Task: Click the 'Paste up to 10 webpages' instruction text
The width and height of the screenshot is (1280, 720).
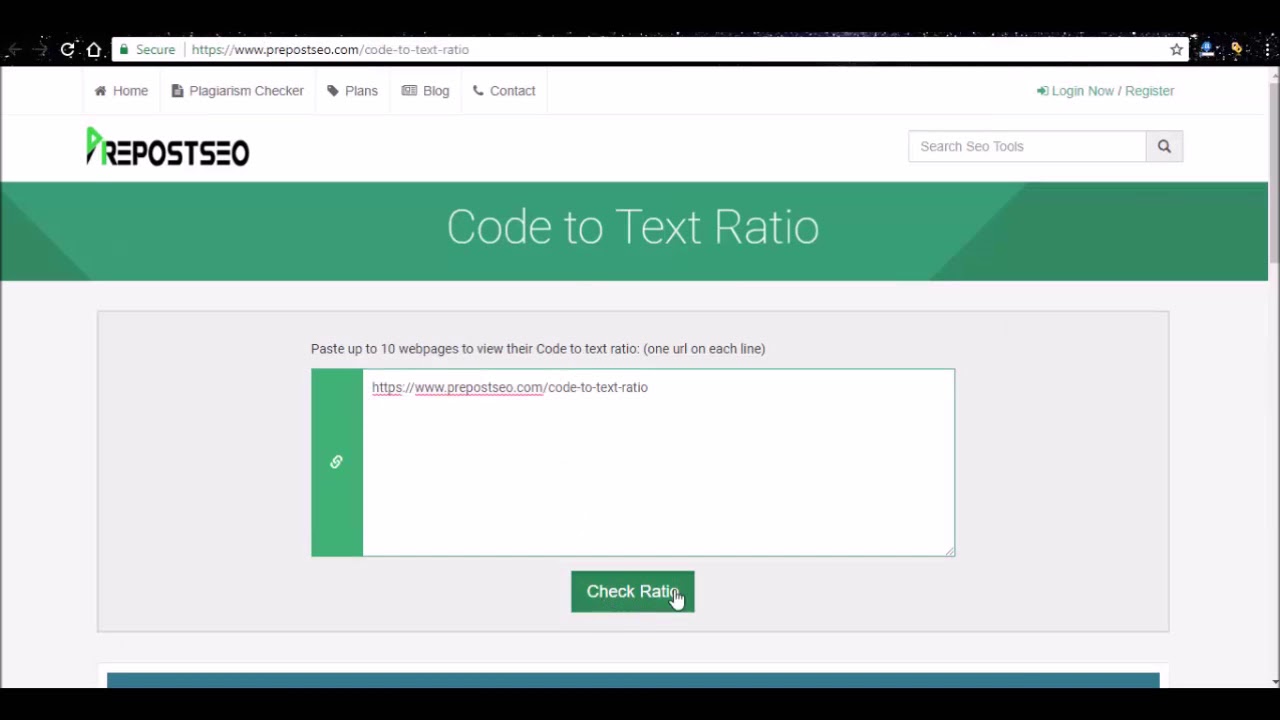Action: click(x=538, y=349)
